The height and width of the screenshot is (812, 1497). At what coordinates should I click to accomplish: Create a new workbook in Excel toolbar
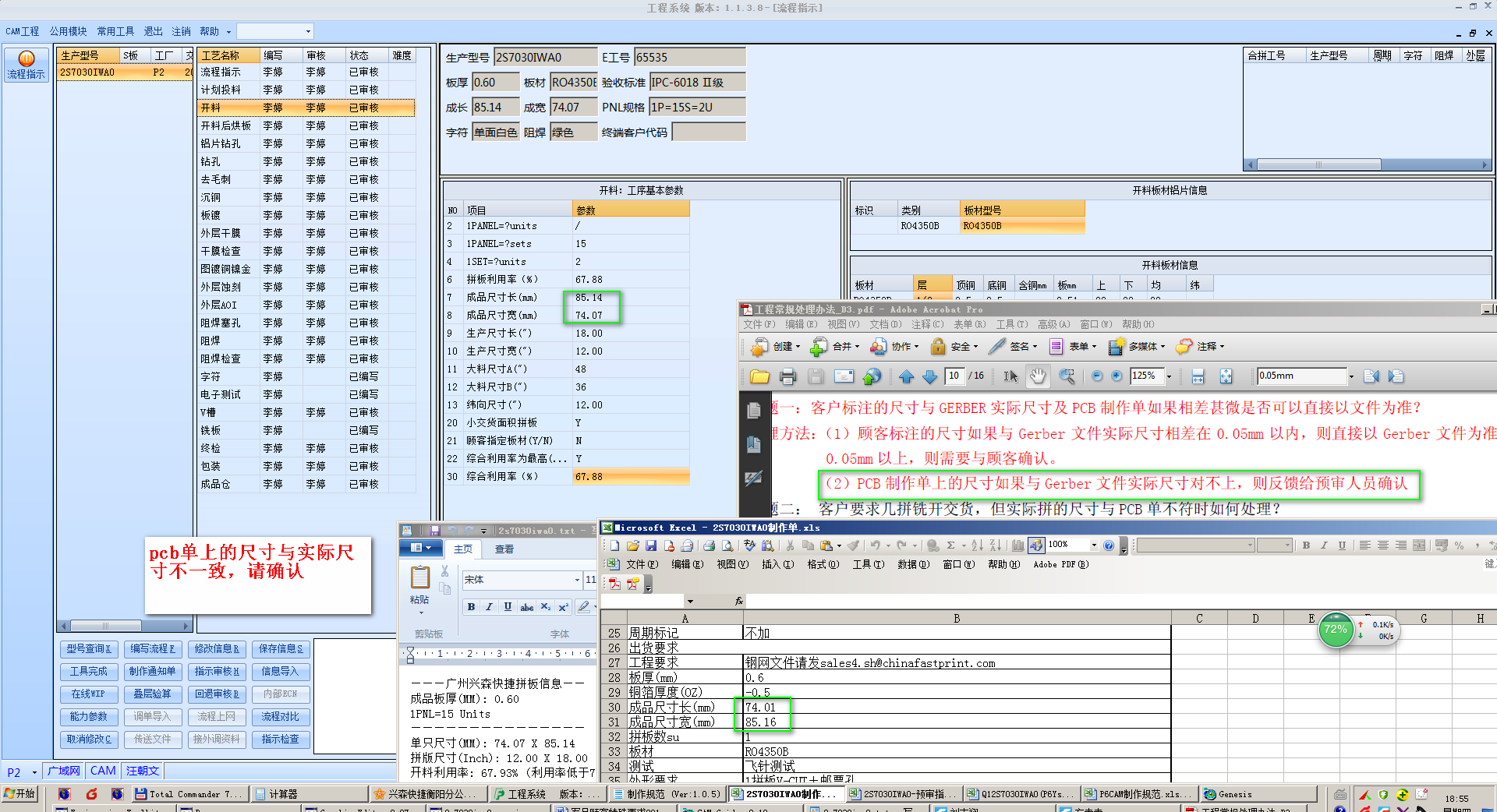pos(614,545)
